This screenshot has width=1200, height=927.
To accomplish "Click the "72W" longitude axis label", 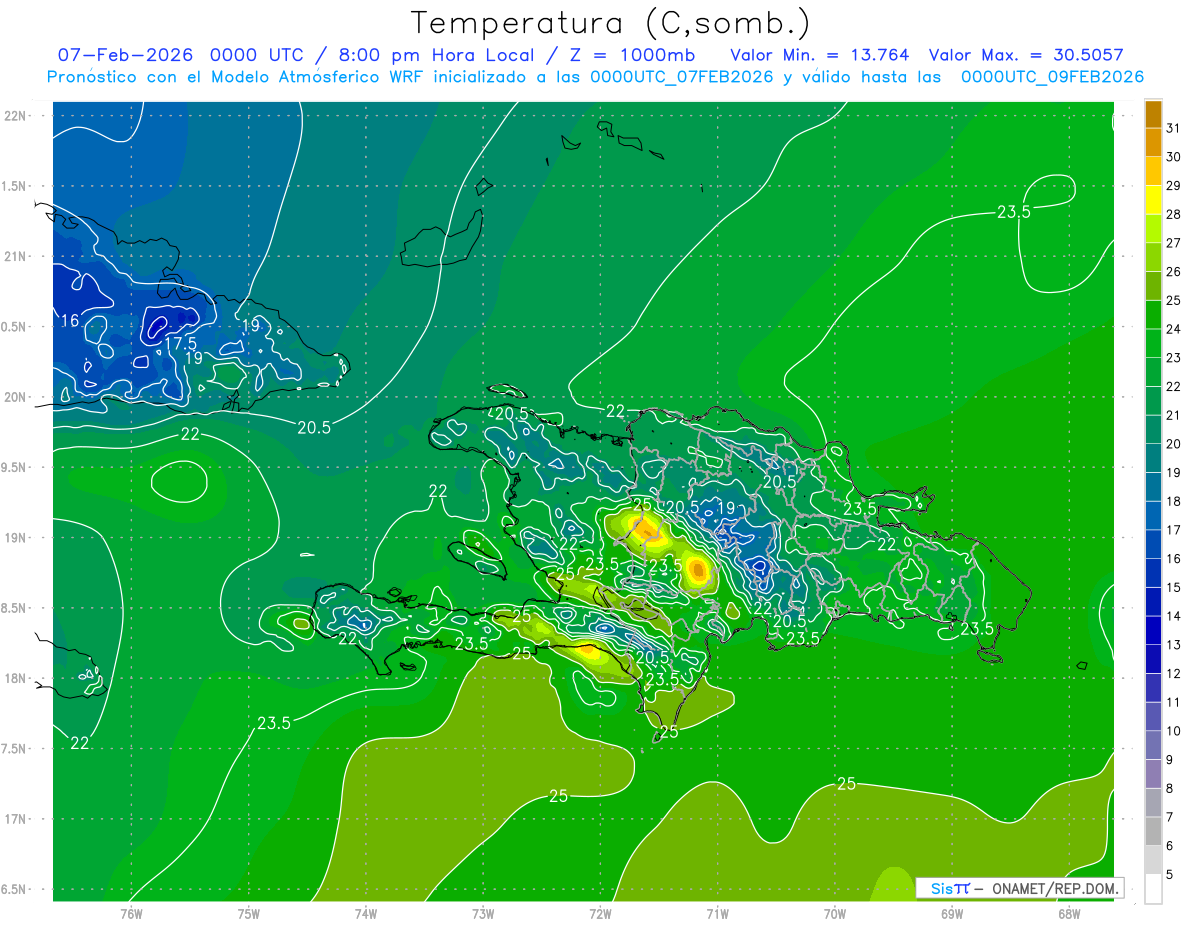I will point(600,913).
